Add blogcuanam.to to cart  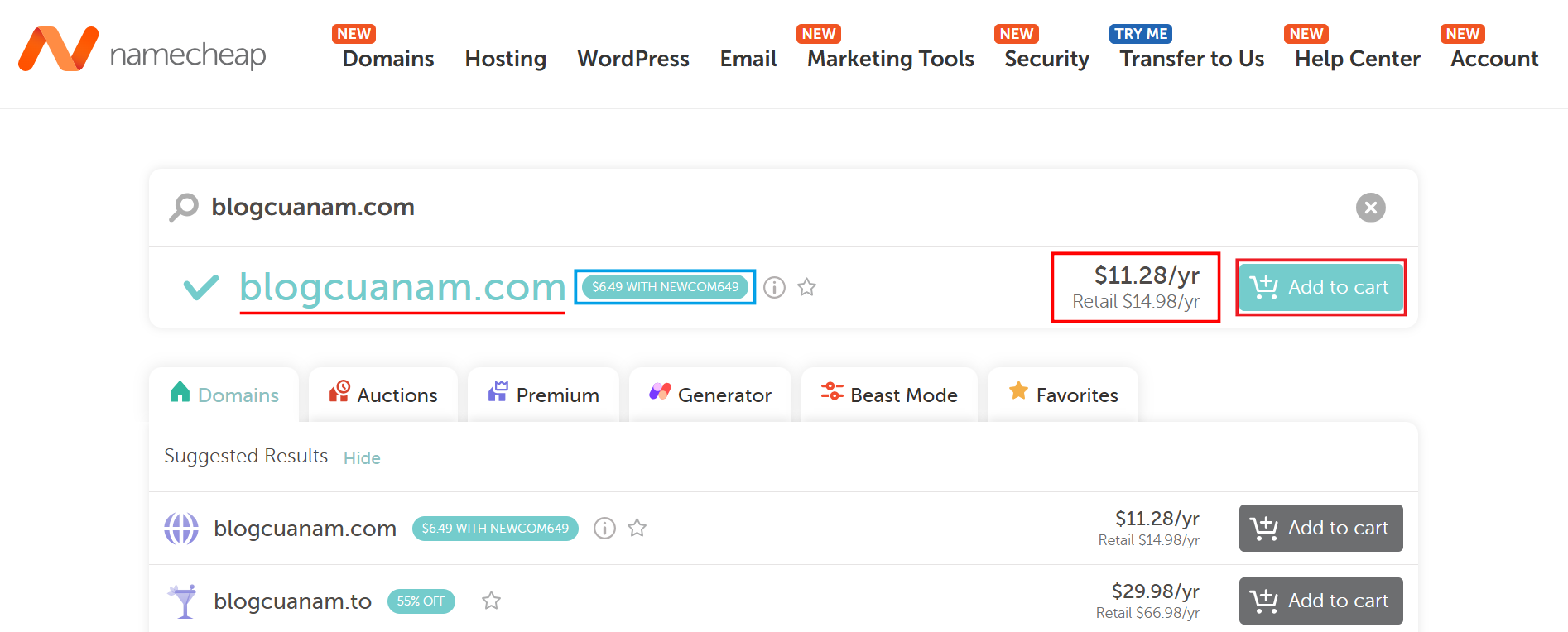pos(1320,601)
